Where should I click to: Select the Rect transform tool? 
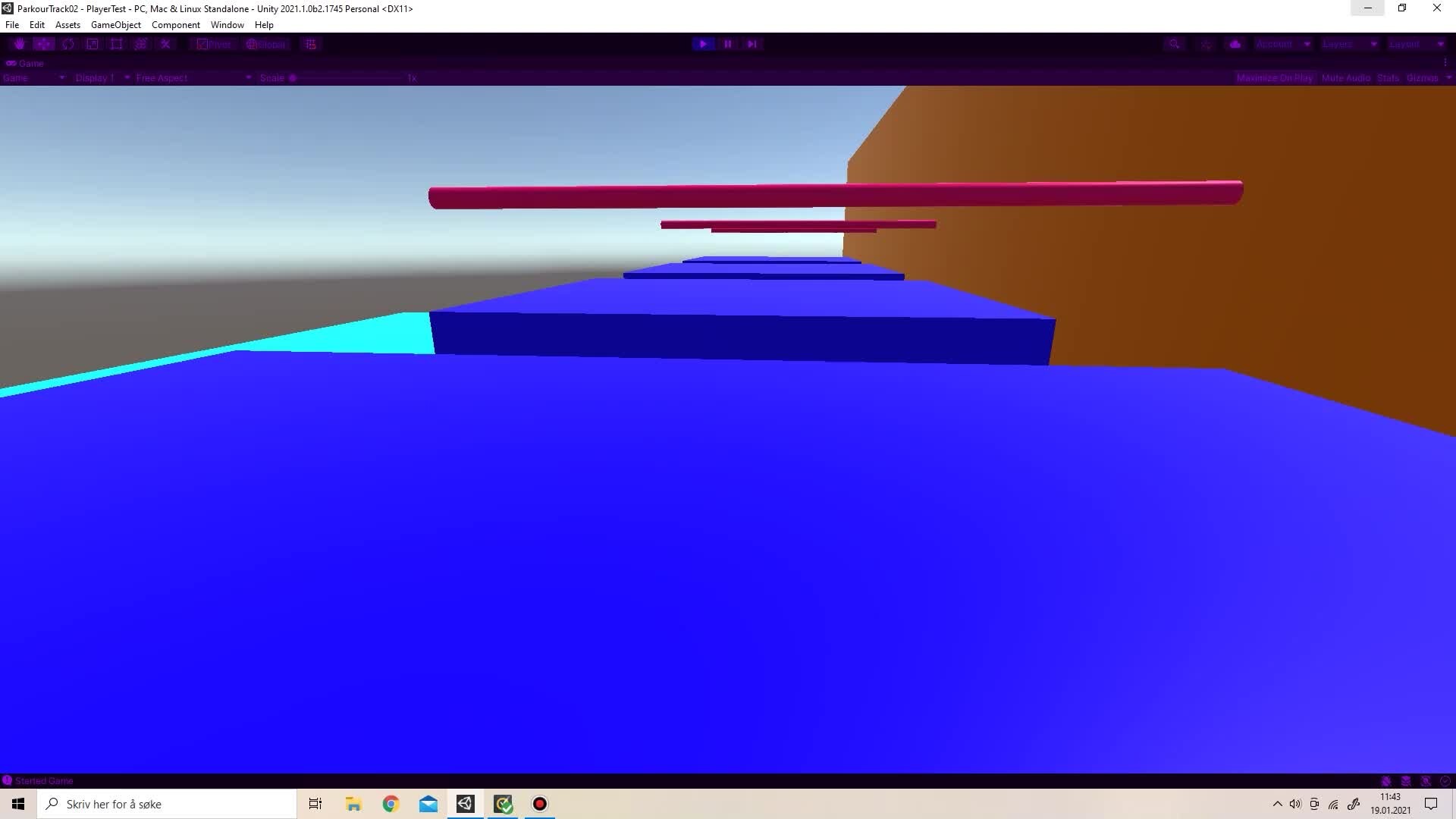pyautogui.click(x=117, y=44)
